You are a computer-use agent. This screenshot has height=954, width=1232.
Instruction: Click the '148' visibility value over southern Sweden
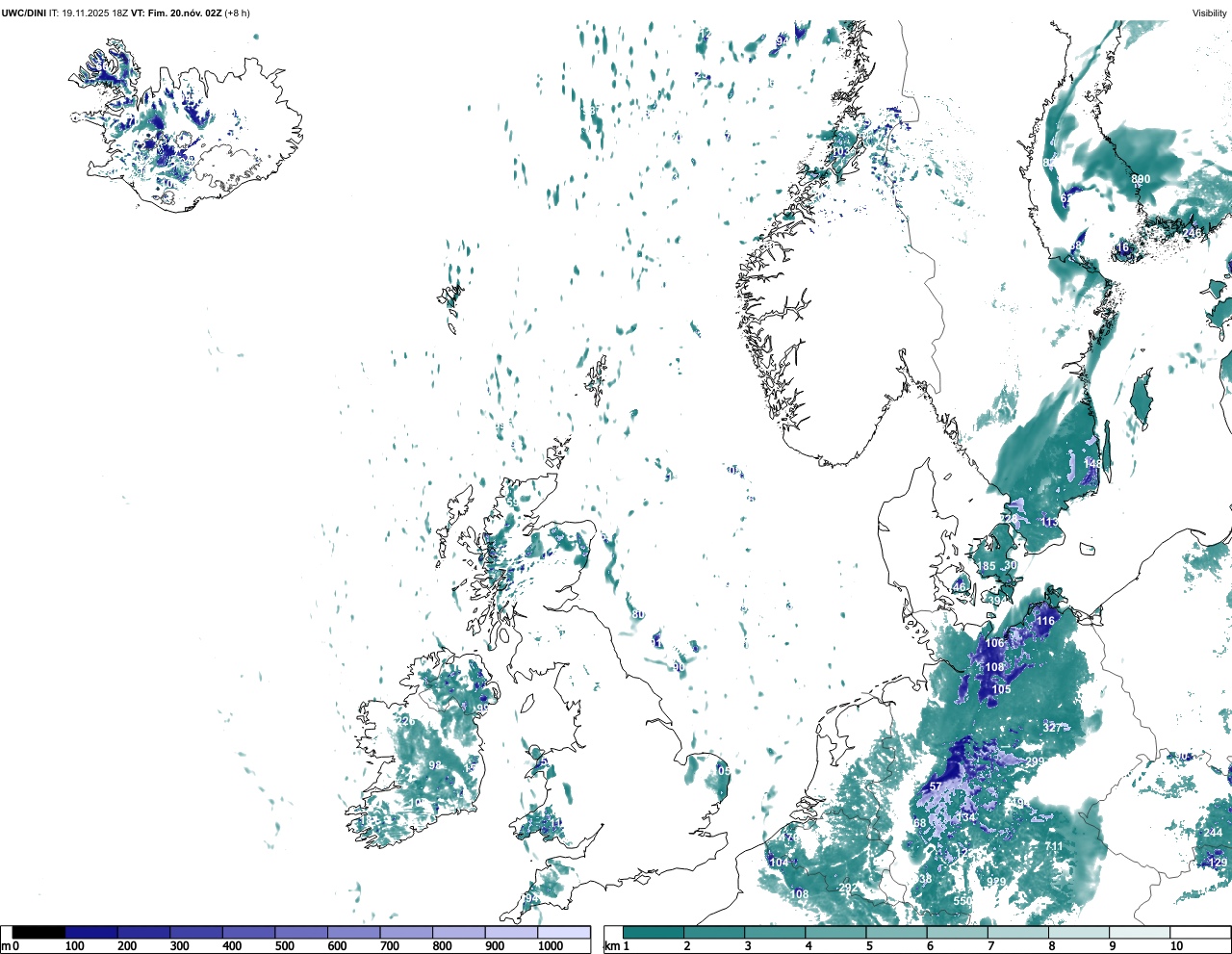click(x=1093, y=464)
